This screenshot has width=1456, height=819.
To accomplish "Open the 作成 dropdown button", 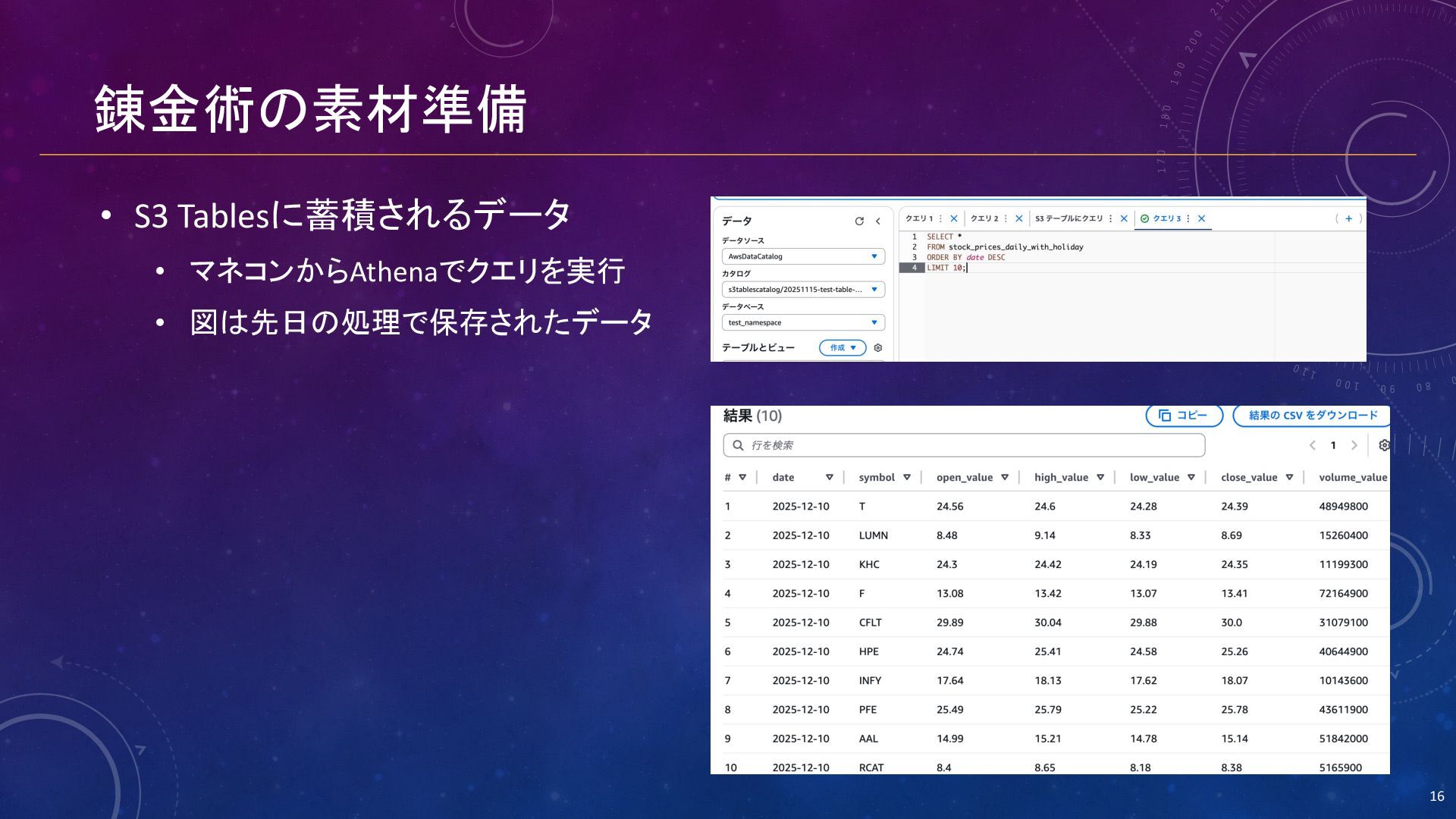I will point(843,348).
